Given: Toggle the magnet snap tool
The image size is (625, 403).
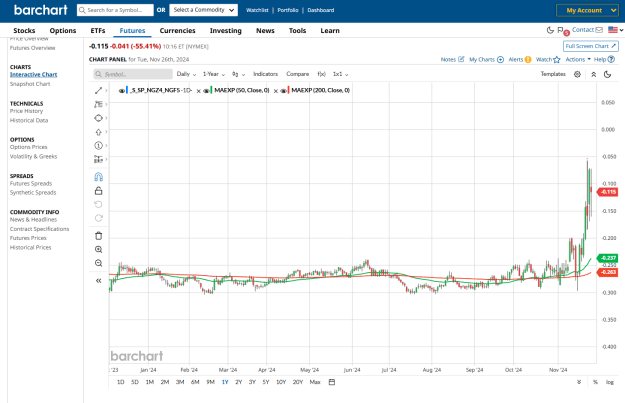Looking at the screenshot, I should 98,177.
